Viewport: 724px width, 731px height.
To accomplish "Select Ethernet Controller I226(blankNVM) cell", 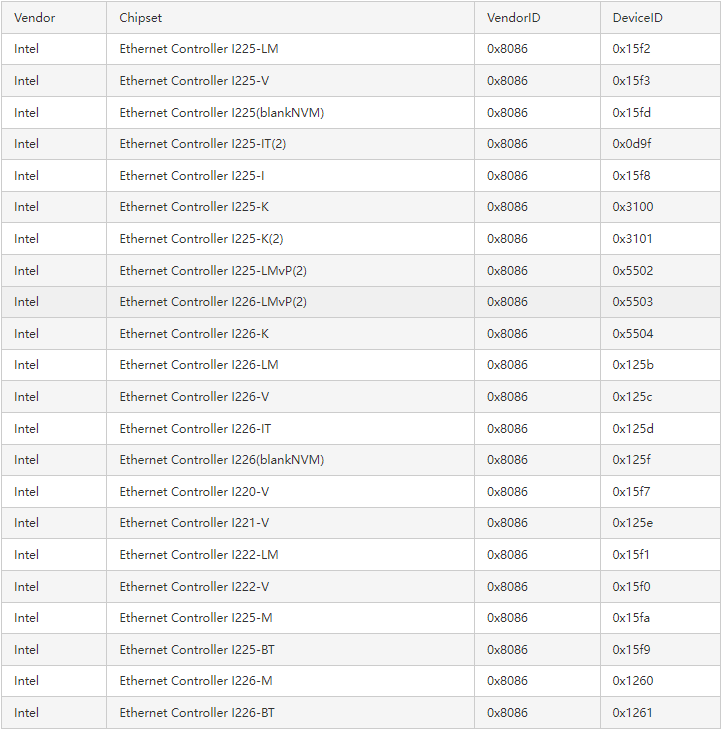I will point(290,460).
